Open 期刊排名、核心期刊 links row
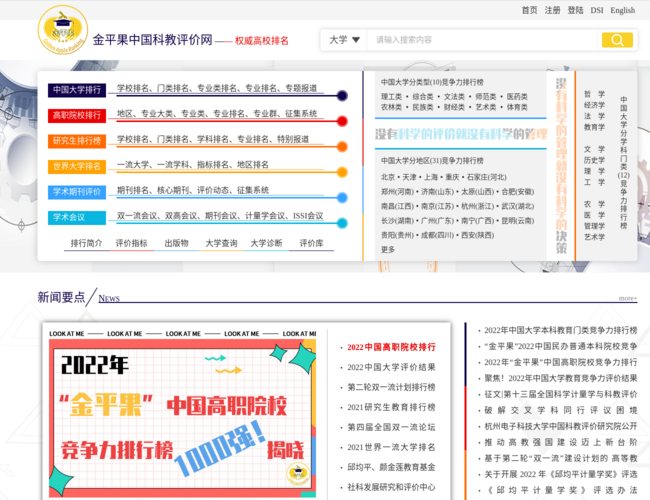 (x=193, y=190)
